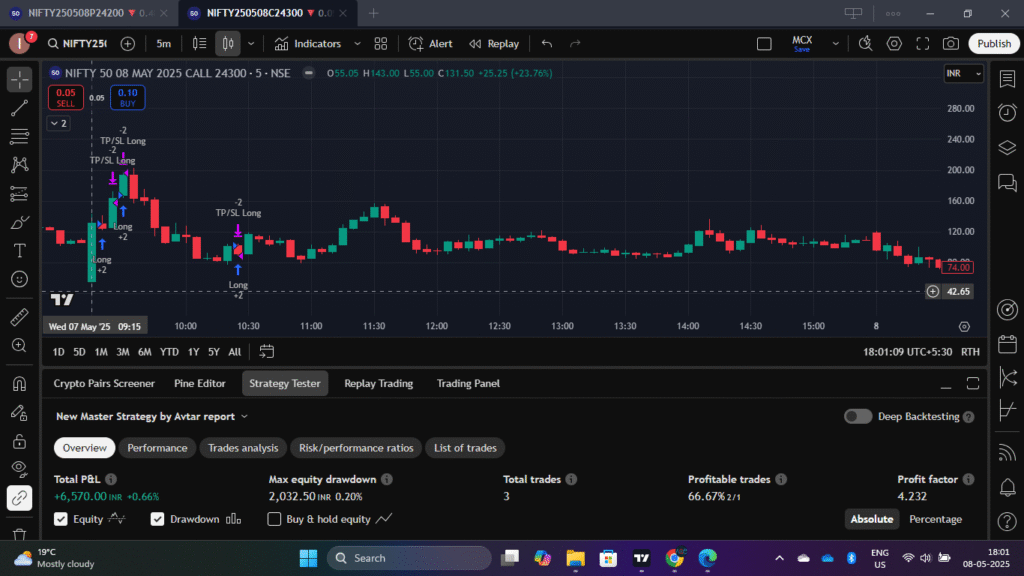Toggle the Deep Backtesting switch

857,417
